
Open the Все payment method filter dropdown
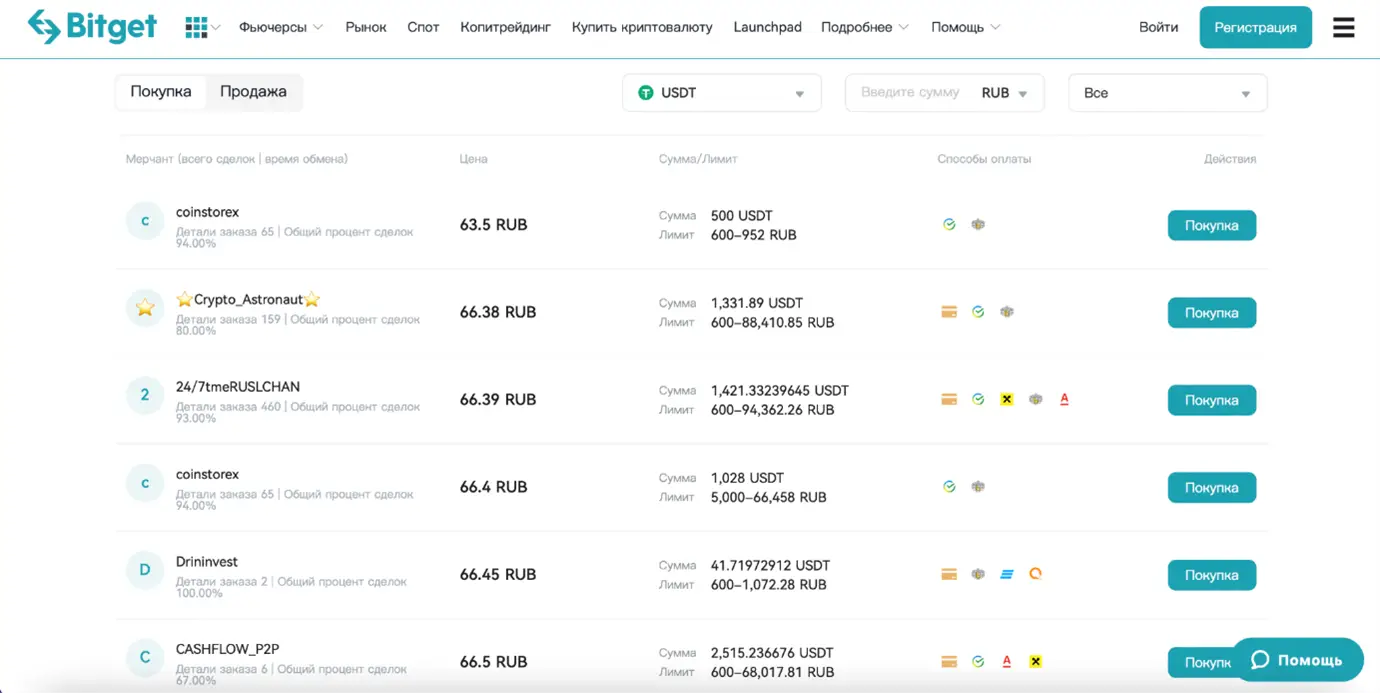pyautogui.click(x=1168, y=93)
